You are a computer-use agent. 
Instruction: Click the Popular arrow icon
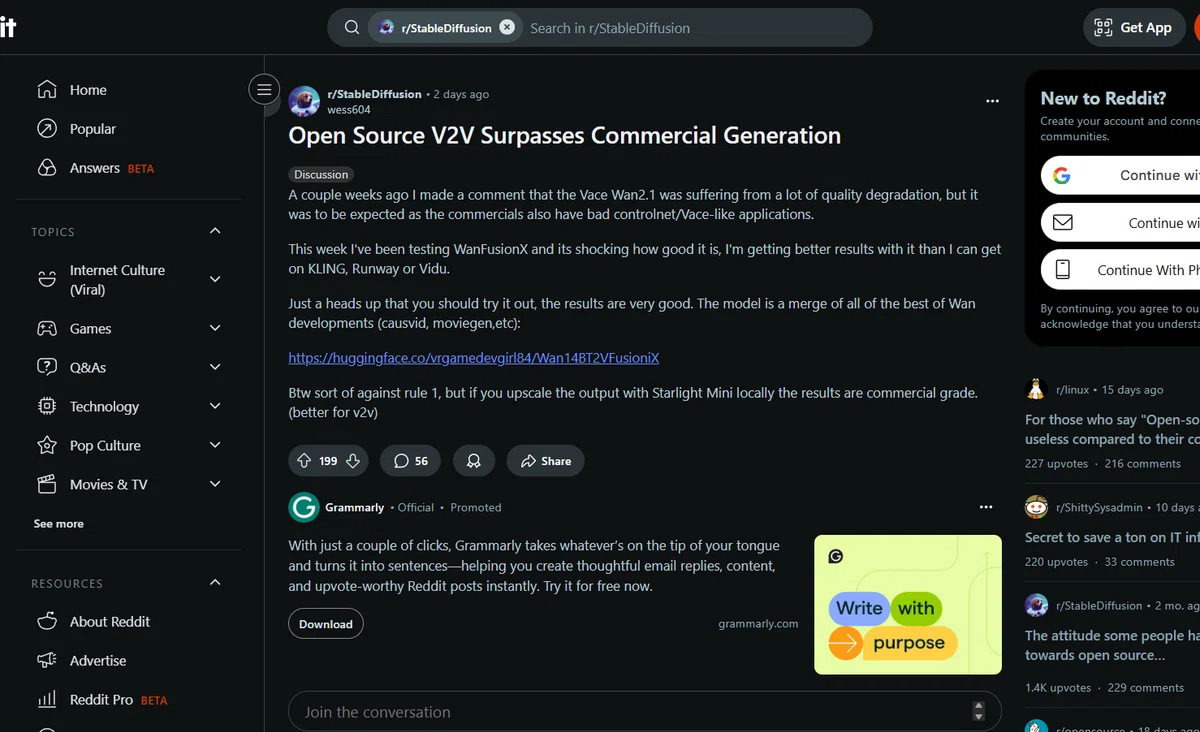(x=47, y=129)
